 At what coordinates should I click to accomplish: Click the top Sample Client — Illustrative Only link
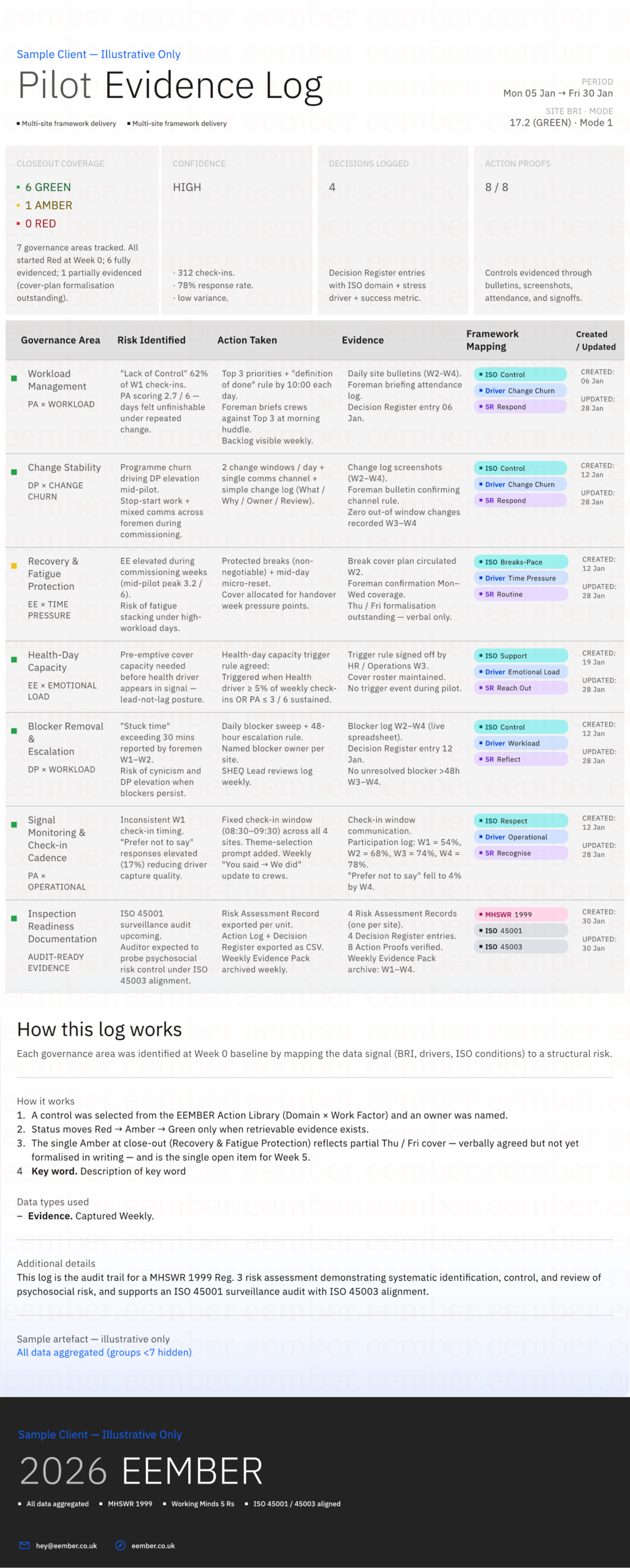tap(99, 55)
